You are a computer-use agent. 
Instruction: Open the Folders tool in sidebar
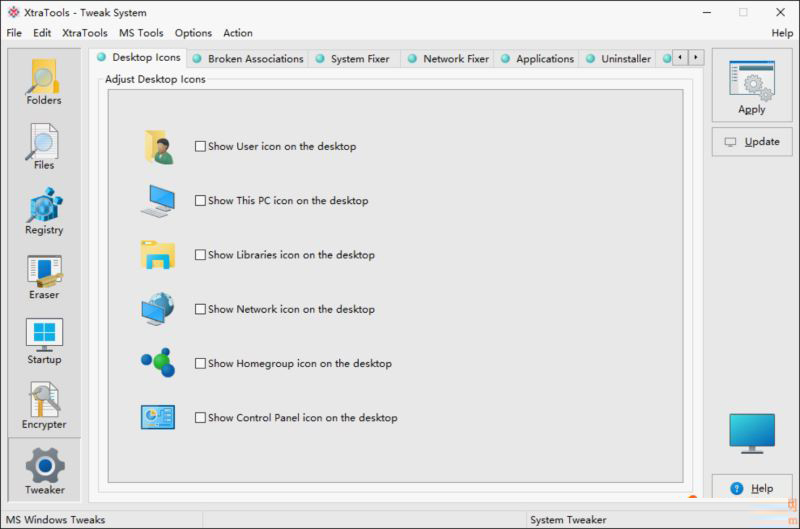(x=44, y=82)
